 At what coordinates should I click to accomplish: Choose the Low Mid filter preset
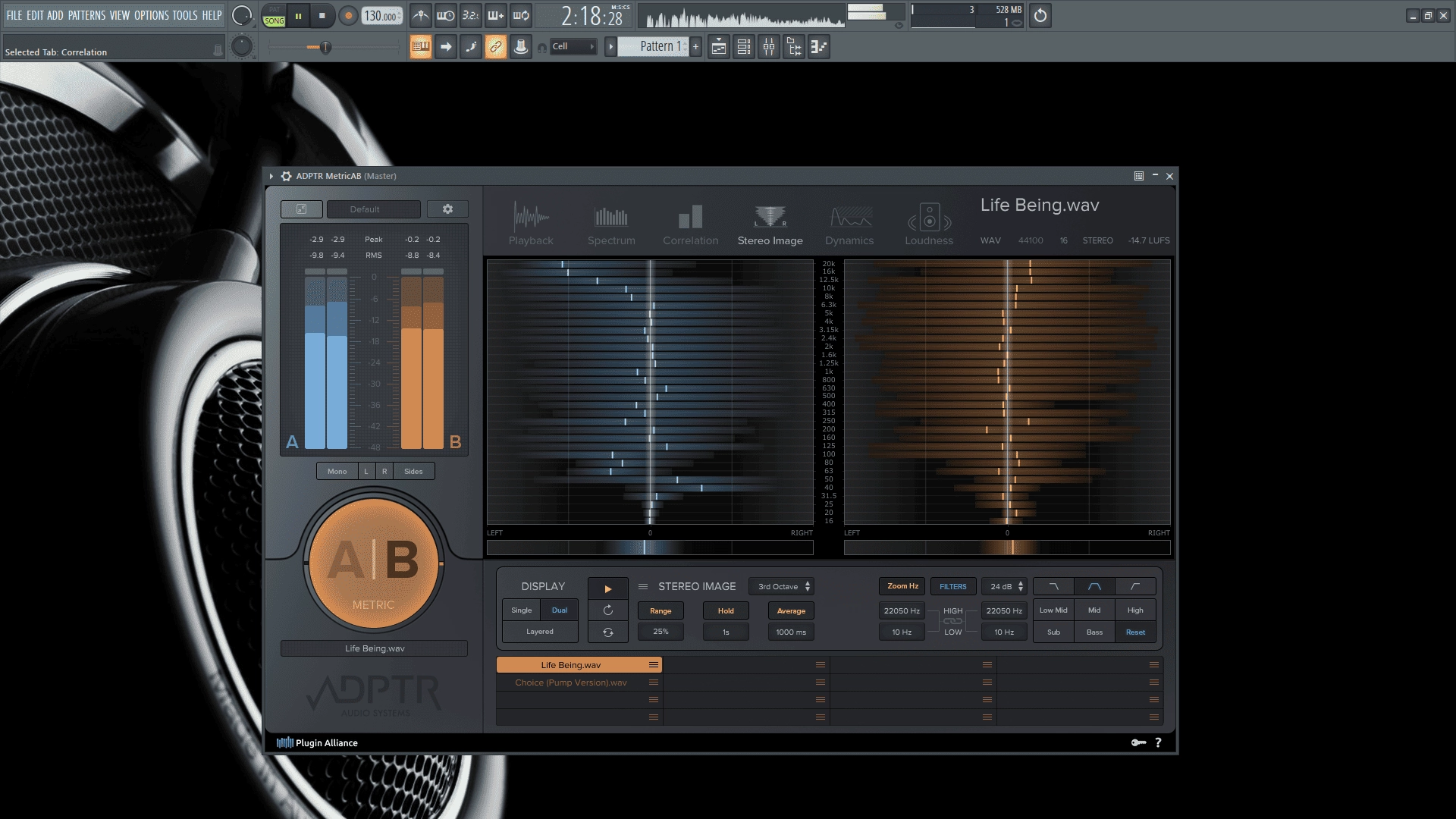coord(1053,610)
